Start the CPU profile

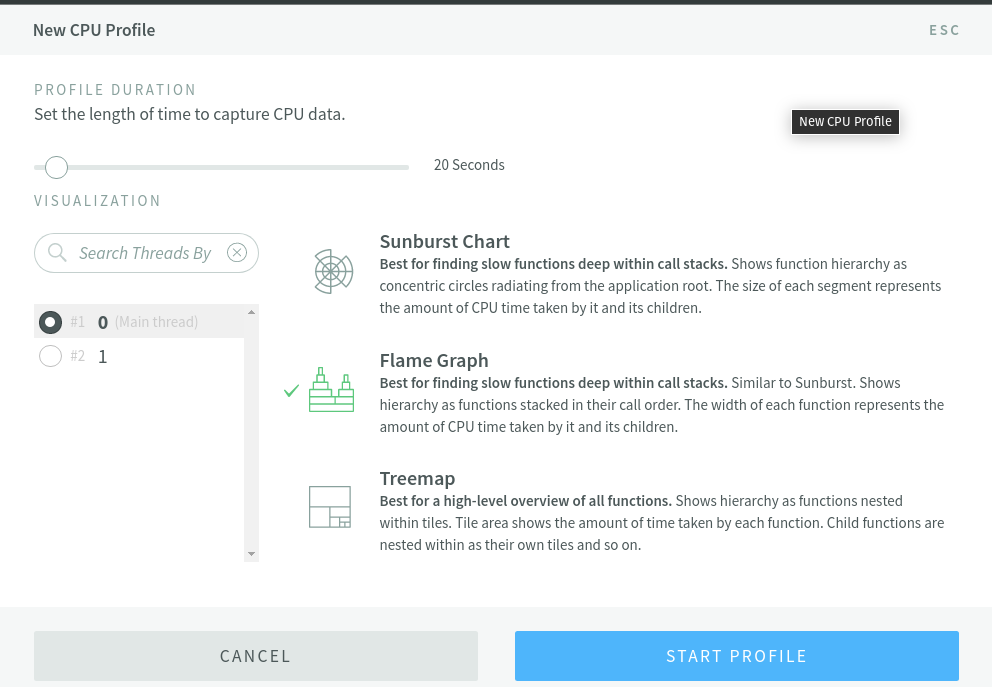pos(736,656)
